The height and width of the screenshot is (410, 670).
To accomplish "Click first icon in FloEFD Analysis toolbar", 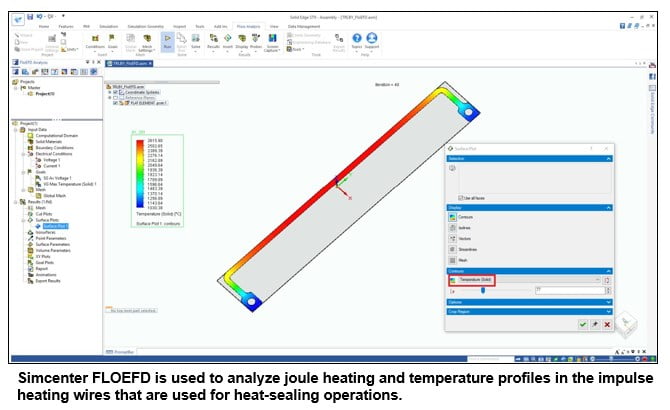I will point(15,72).
